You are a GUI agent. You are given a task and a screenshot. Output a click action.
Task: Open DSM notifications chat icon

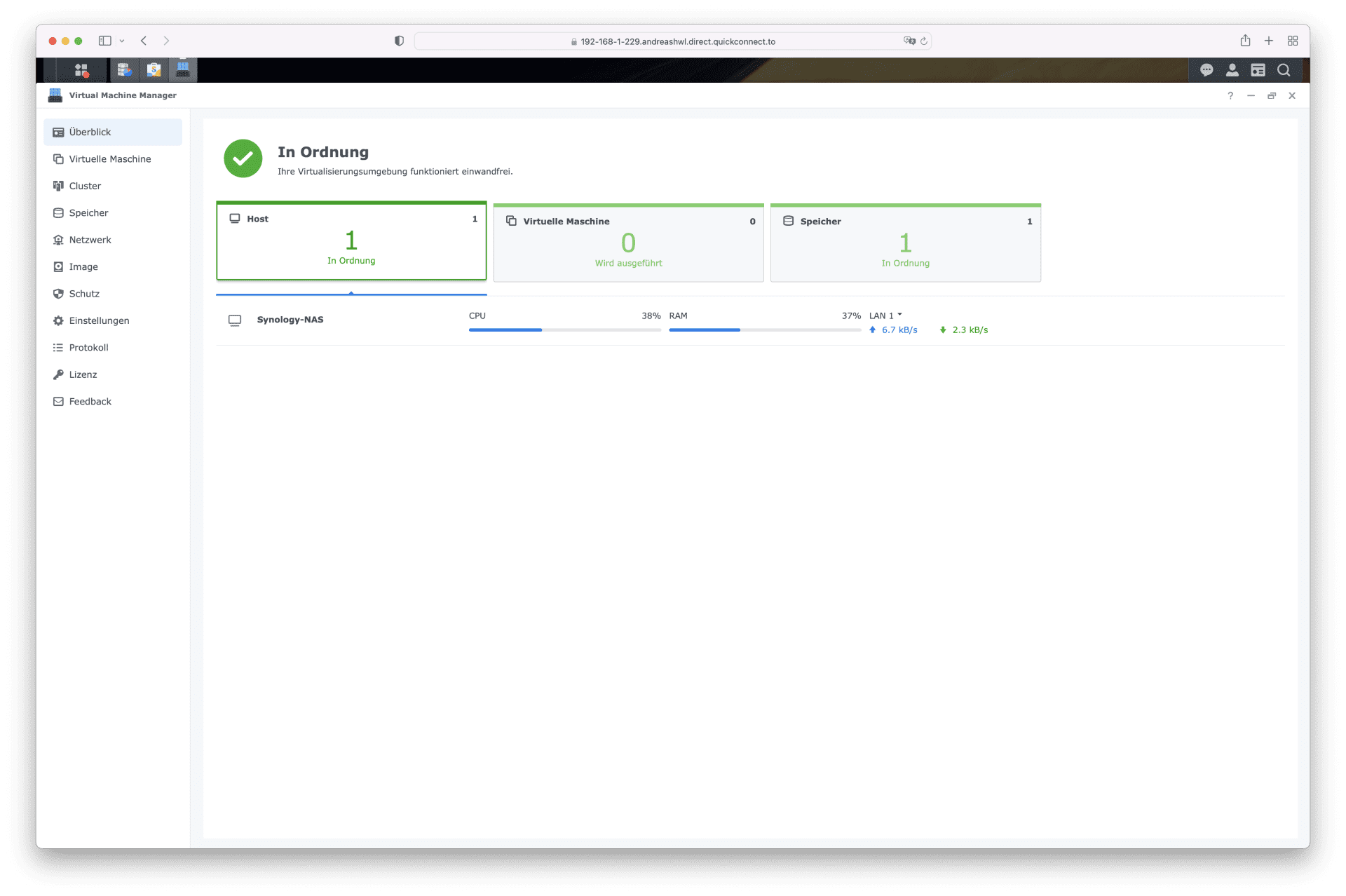pos(1206,70)
